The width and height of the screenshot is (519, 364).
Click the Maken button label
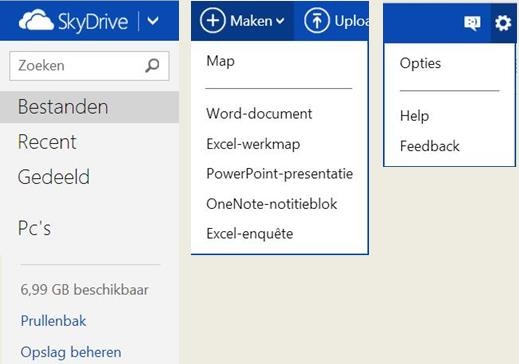[251, 21]
